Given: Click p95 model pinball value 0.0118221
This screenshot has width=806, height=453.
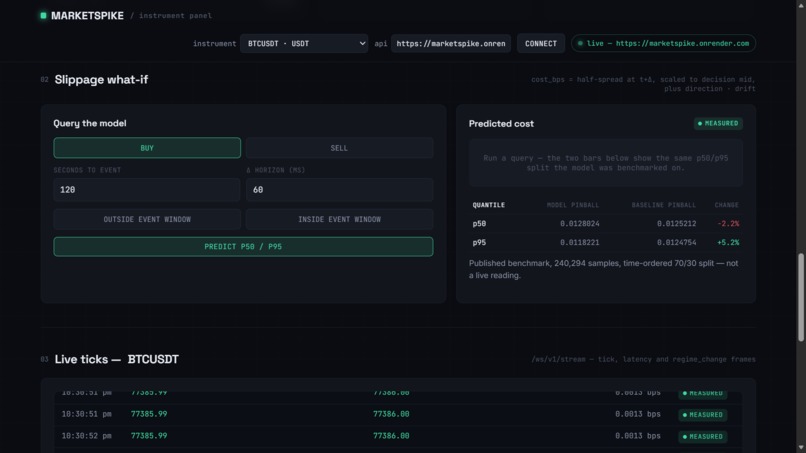Looking at the screenshot, I should 579,243.
